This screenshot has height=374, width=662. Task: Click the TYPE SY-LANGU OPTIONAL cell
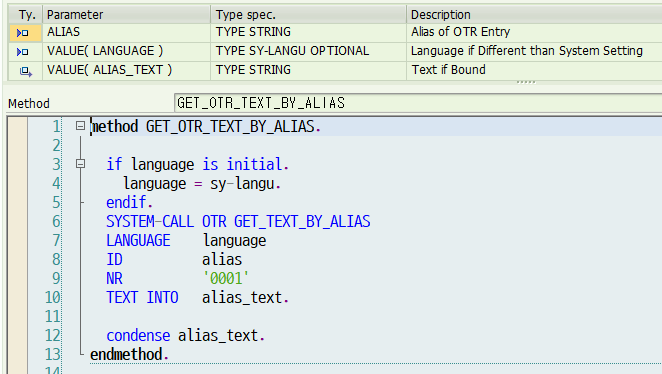click(309, 51)
